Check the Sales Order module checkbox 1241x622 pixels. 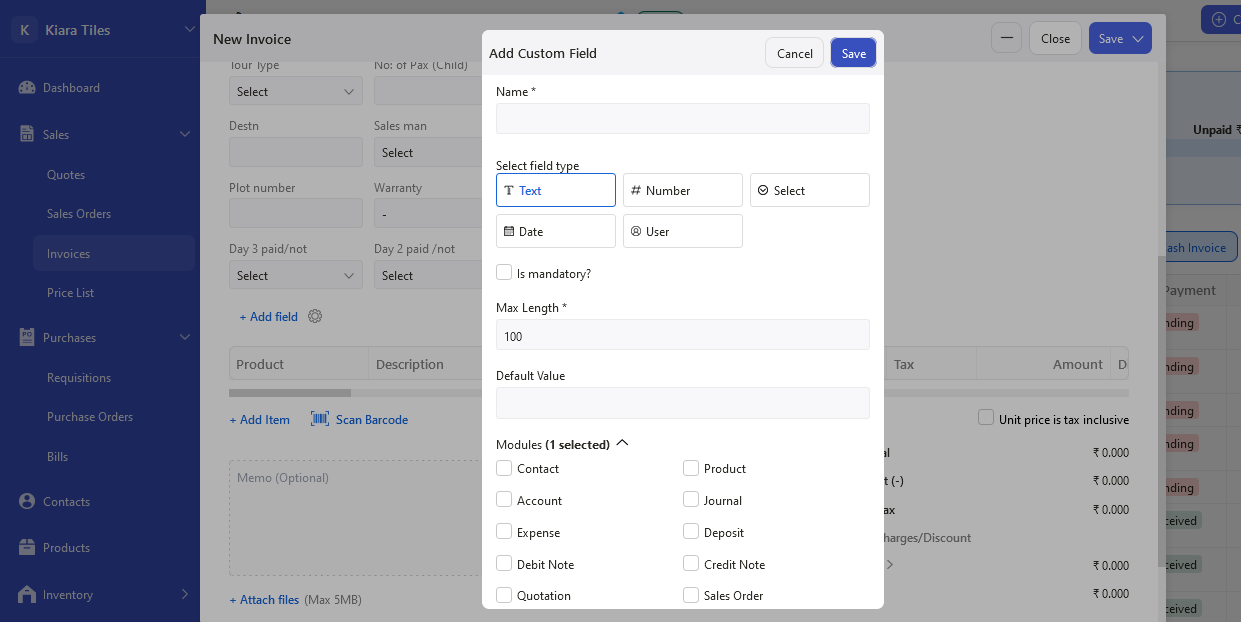[691, 595]
